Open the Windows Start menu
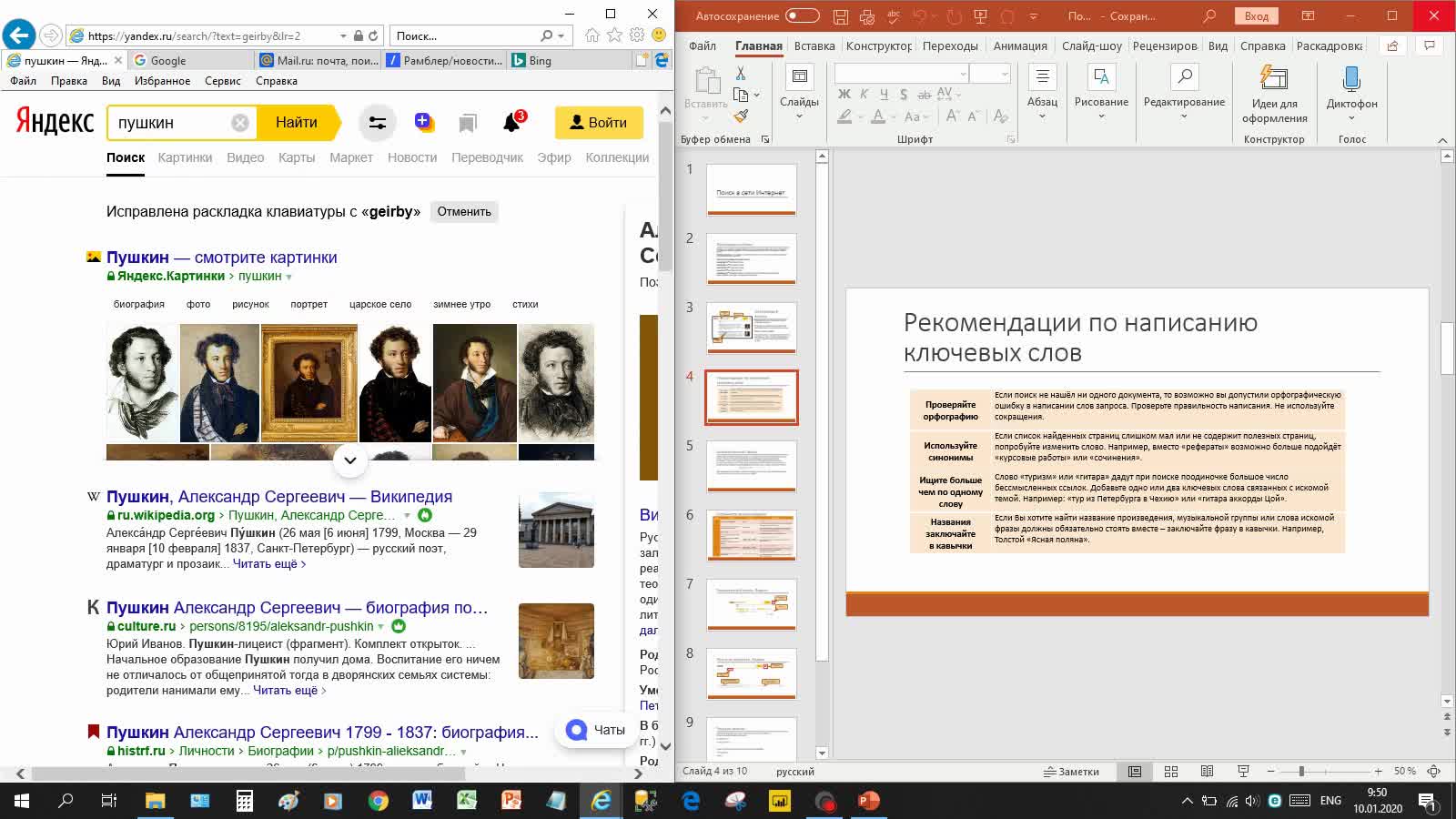1456x819 pixels. click(x=22, y=801)
